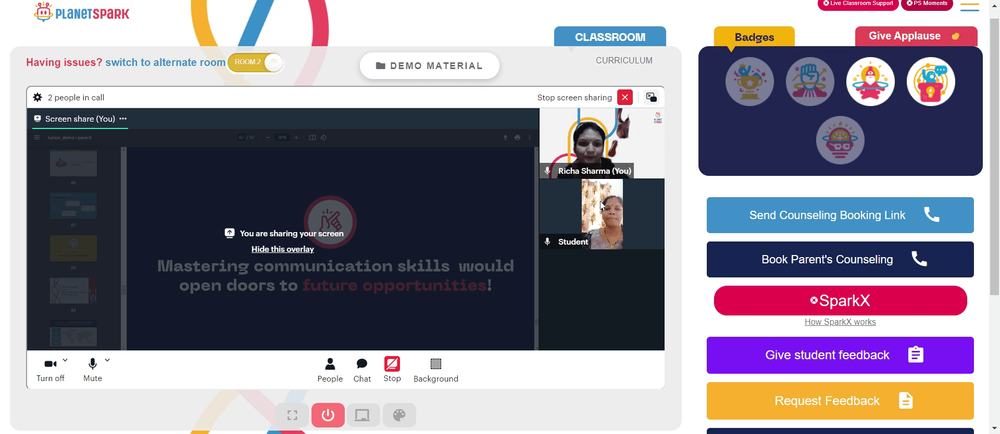
Task: Click Send Counseling Booking Link
Action: pyautogui.click(x=840, y=215)
